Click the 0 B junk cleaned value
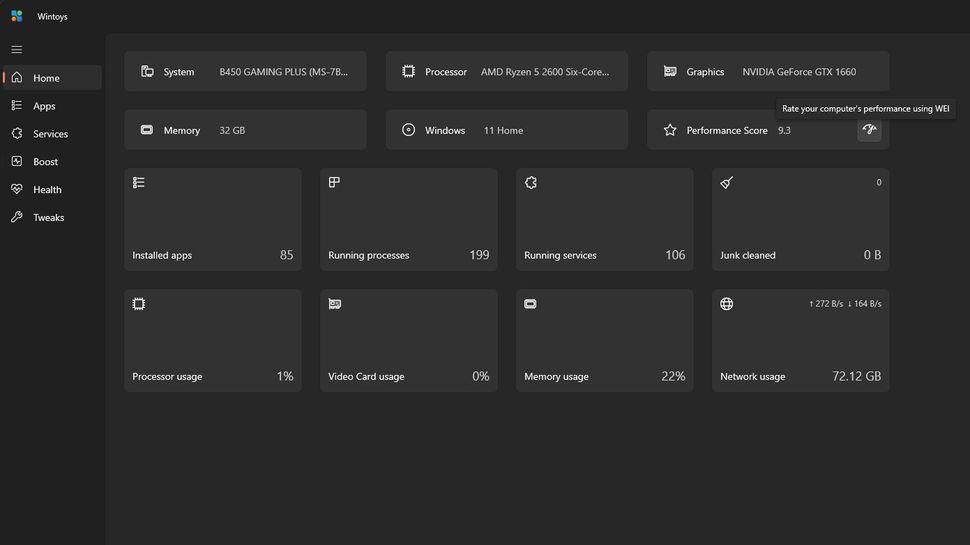This screenshot has width=970, height=545. click(872, 255)
